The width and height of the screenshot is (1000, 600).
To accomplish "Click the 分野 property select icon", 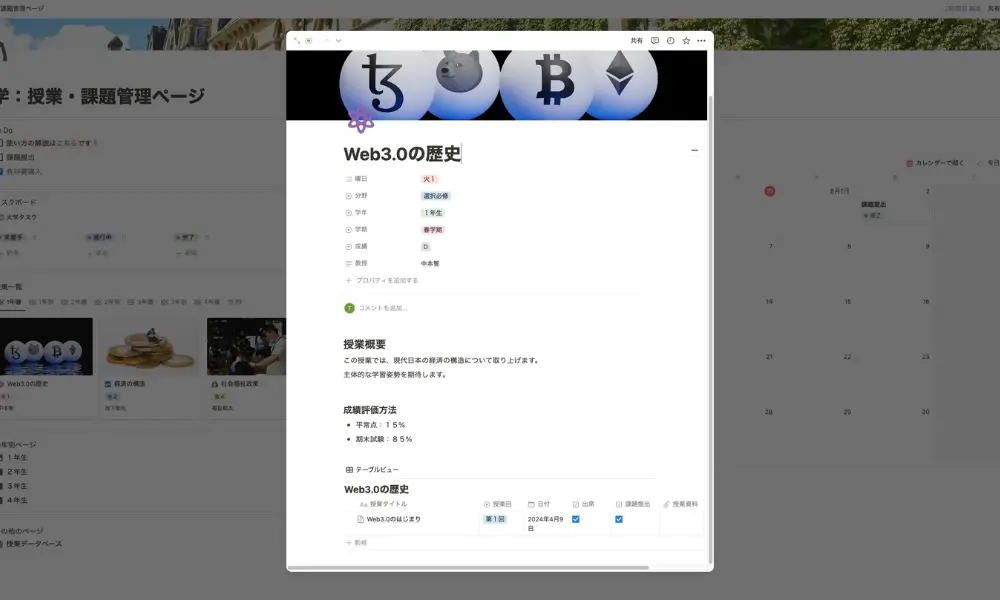I will (348, 196).
